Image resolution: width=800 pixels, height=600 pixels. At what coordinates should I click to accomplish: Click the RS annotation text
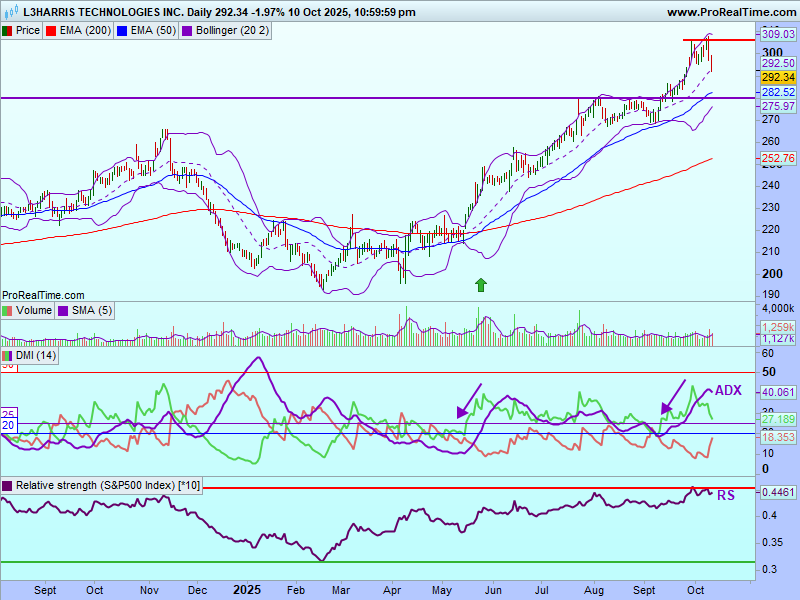[726, 495]
